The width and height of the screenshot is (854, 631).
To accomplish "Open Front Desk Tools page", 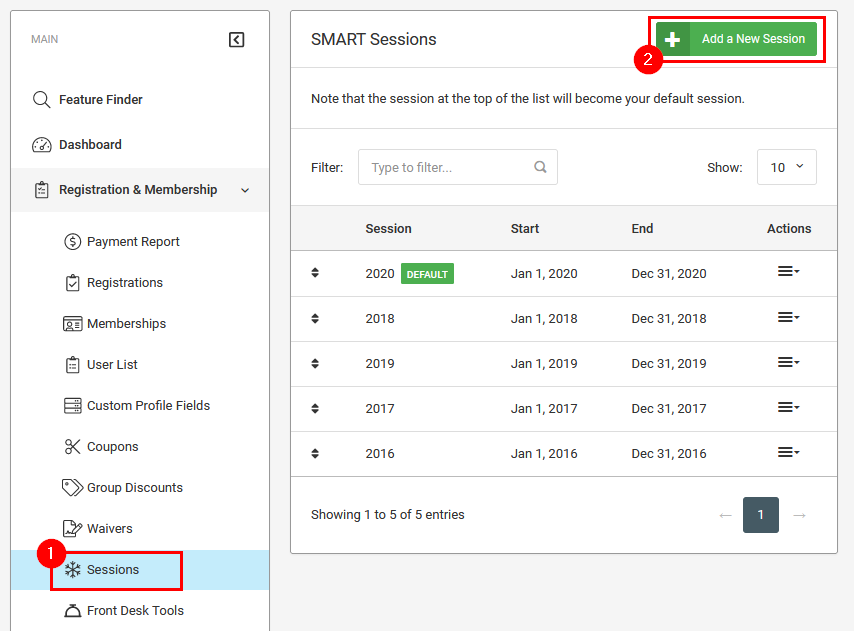I will (x=135, y=611).
